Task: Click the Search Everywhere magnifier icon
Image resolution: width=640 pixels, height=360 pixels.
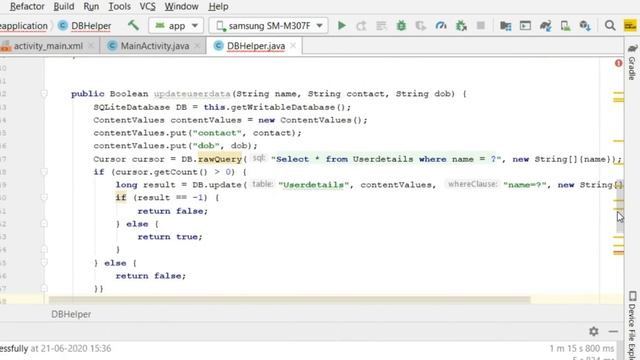Action: click(x=610, y=26)
